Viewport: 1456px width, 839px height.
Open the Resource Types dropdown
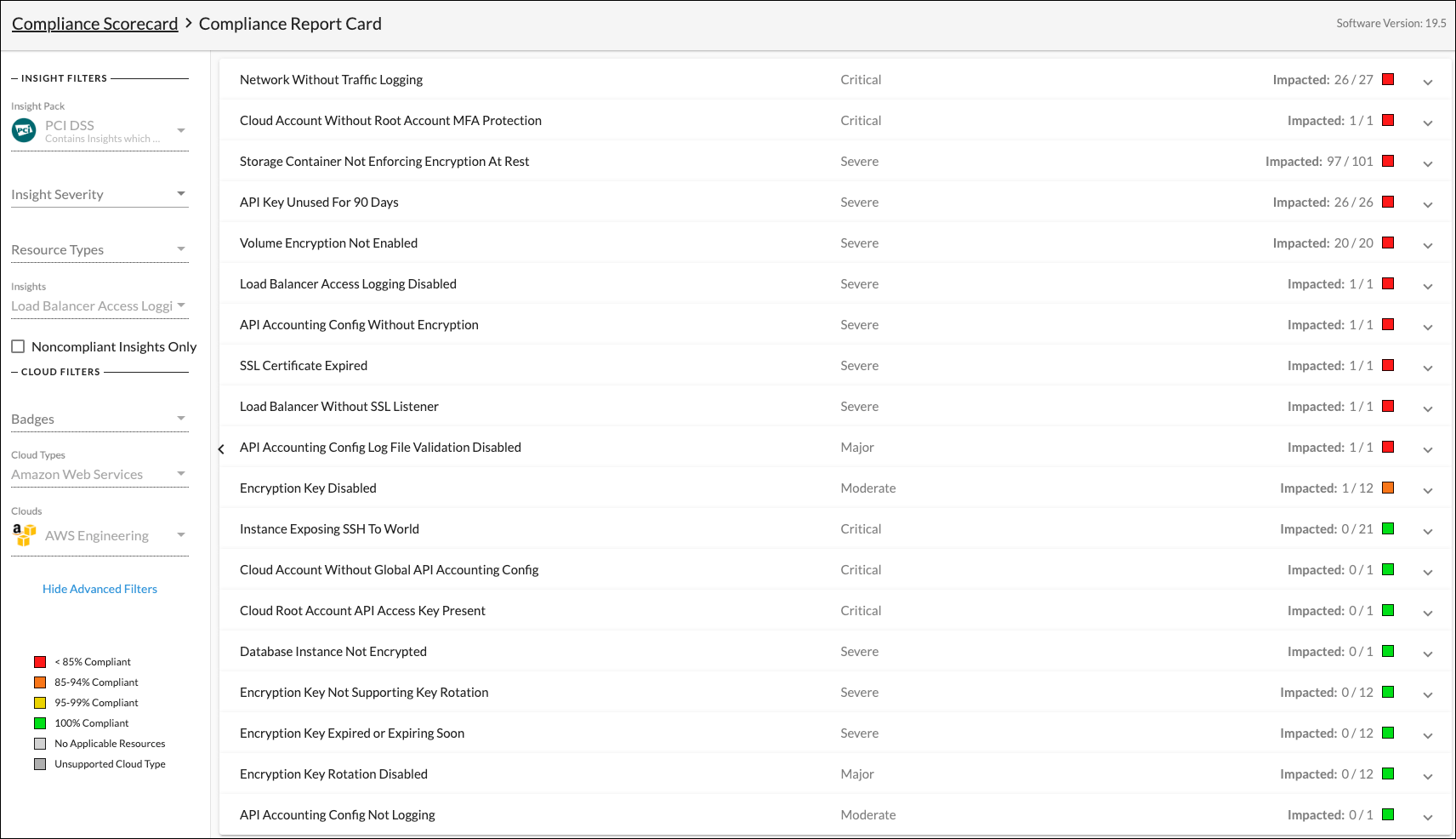pyautogui.click(x=181, y=248)
